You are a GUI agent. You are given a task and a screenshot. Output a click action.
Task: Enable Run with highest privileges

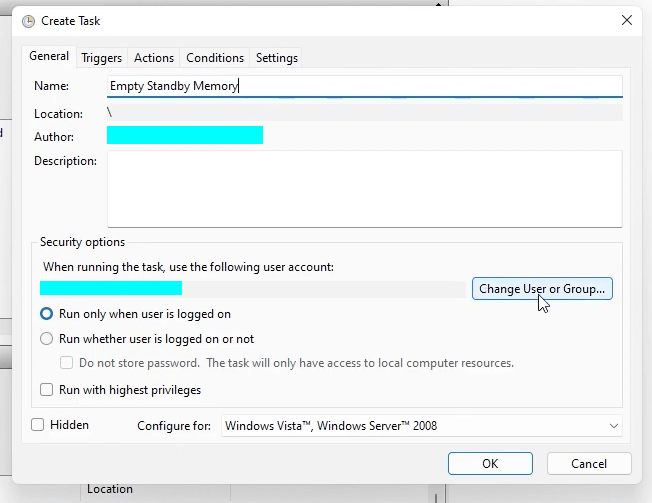[47, 390]
